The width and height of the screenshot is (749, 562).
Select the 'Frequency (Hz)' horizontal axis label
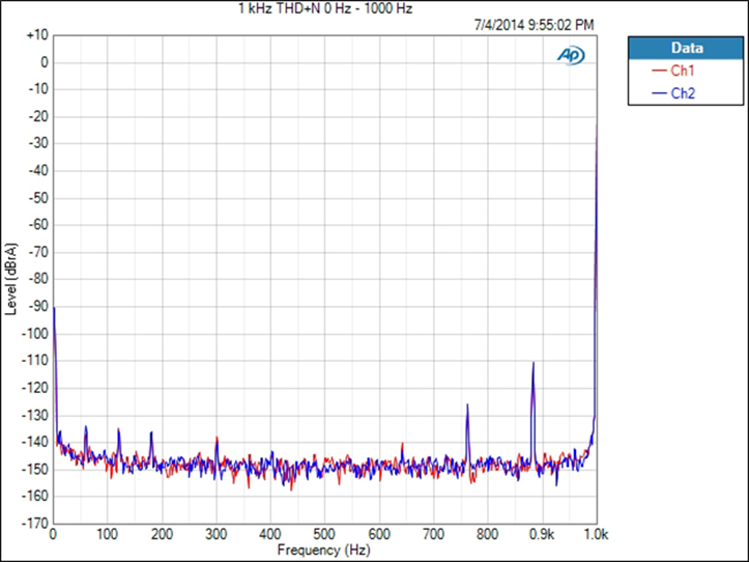(324, 550)
